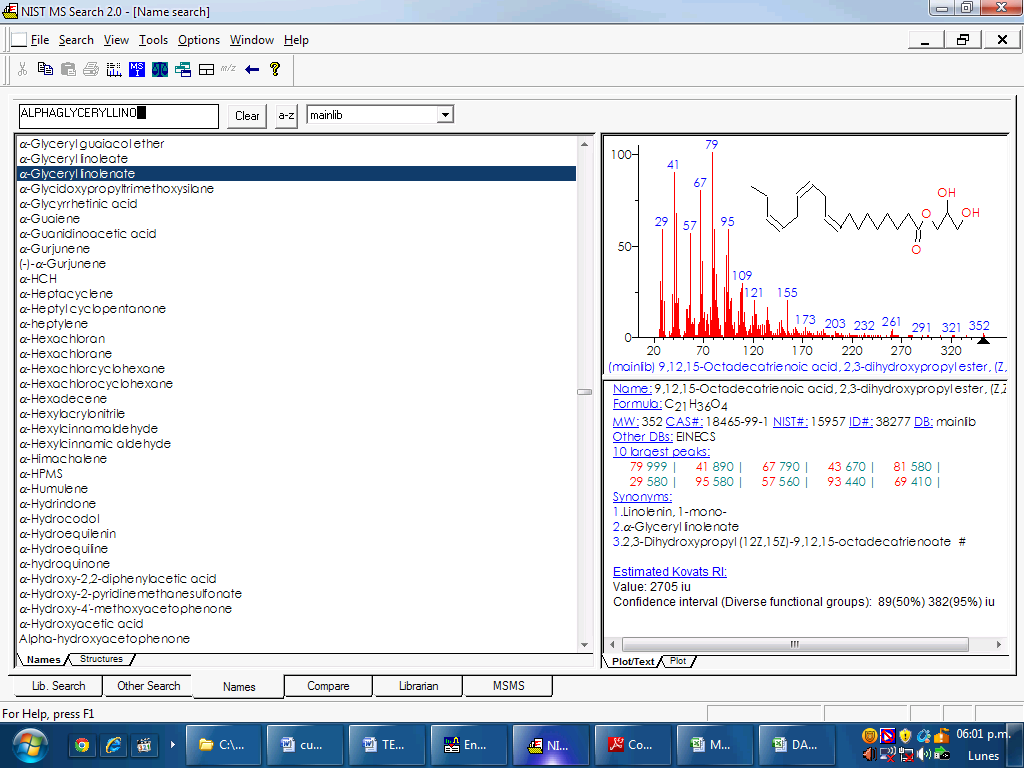Click the Estimated Kovats RI link

point(669,571)
